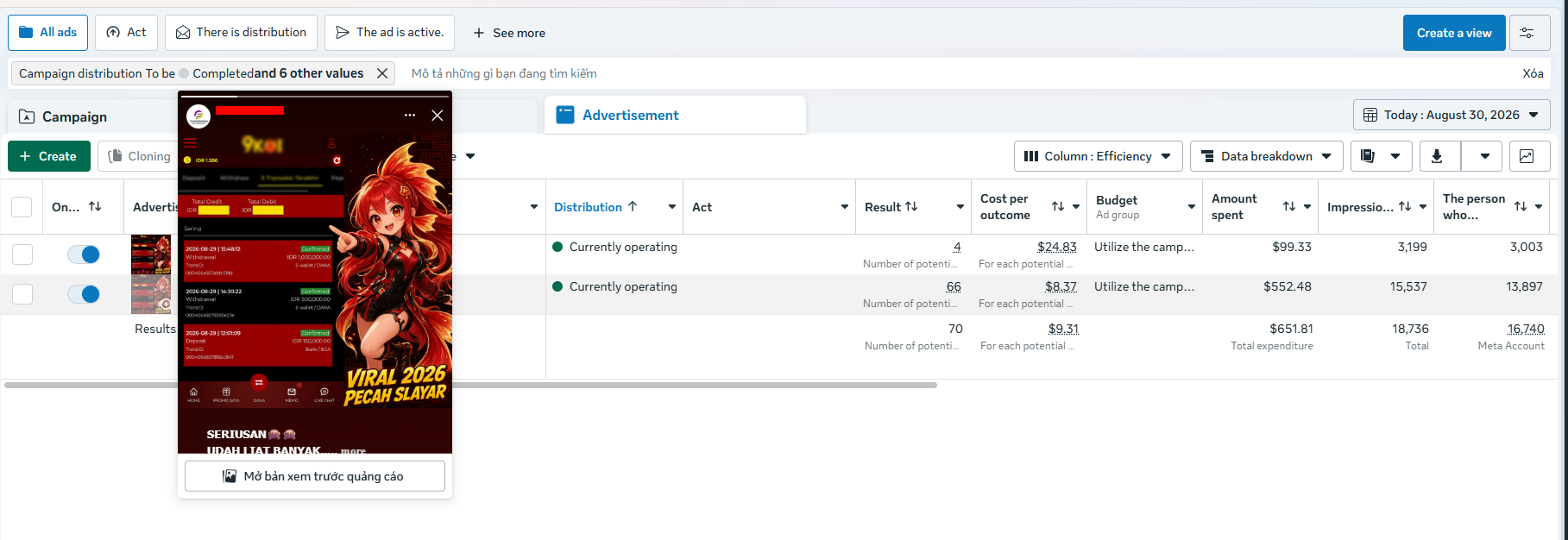The width and height of the screenshot is (1568, 540).
Task: Click the download export icon
Action: (1437, 156)
